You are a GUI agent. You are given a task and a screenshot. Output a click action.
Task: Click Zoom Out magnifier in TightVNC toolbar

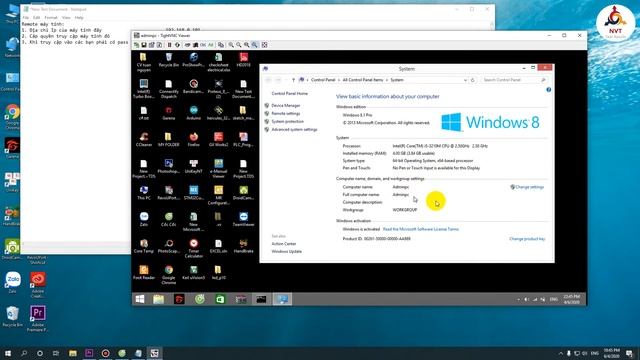(x=239, y=45)
